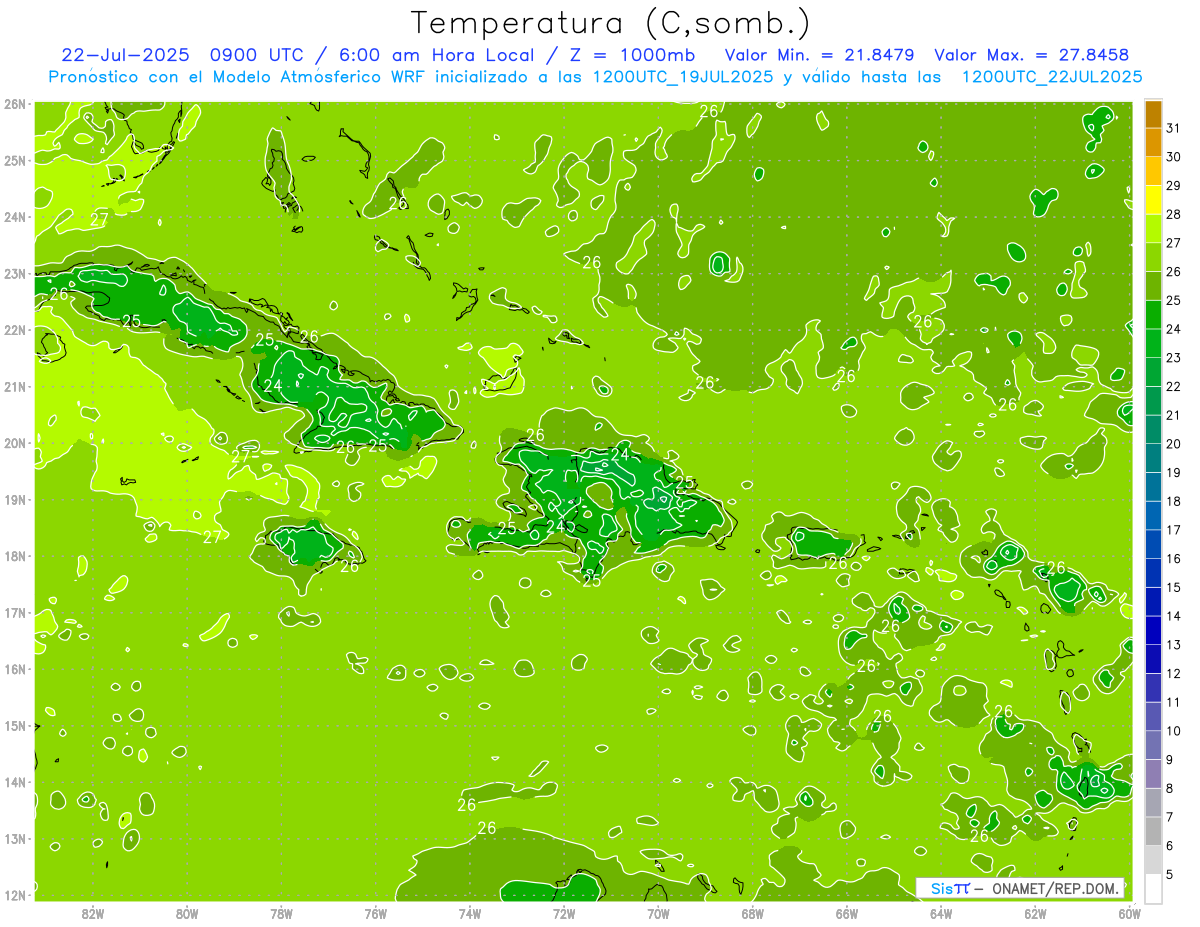Screen dimensions: 1200x927
Task: Click 'Valor Max. = 27.8458' text
Action: point(1033,54)
